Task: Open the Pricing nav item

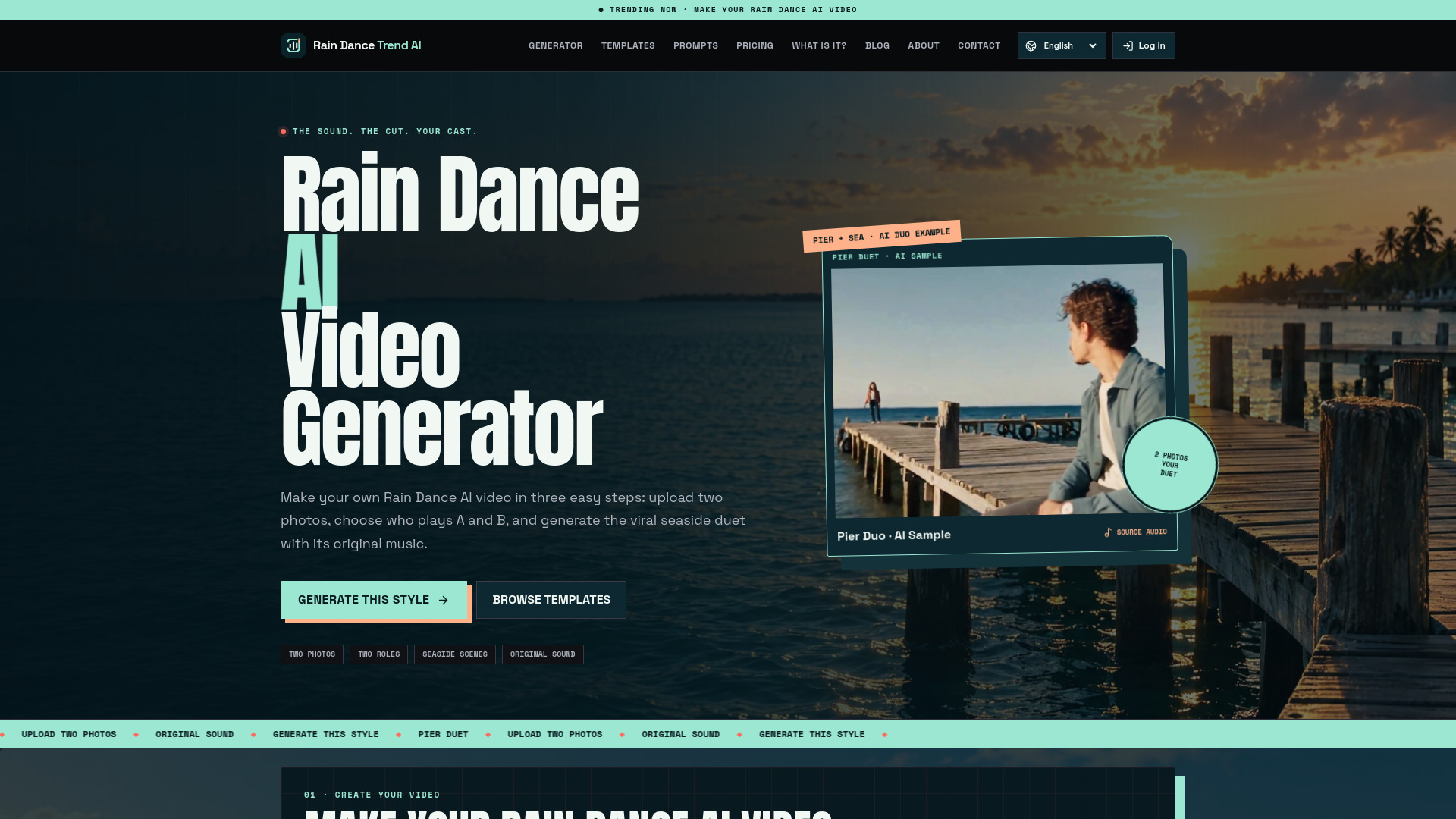Action: point(755,45)
